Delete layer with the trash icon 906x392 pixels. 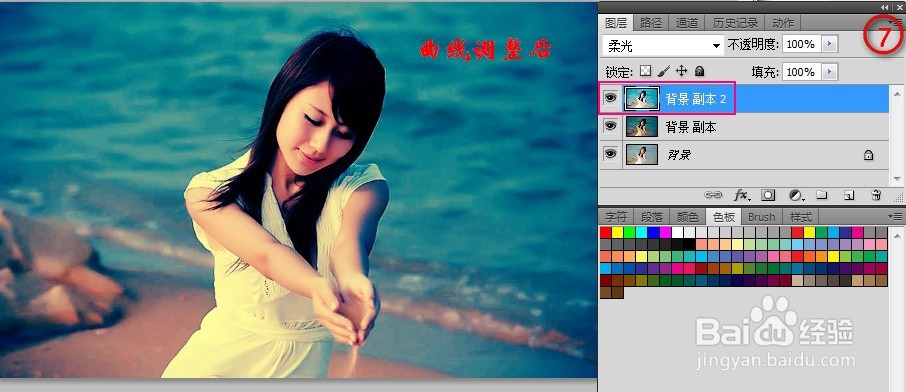click(876, 195)
